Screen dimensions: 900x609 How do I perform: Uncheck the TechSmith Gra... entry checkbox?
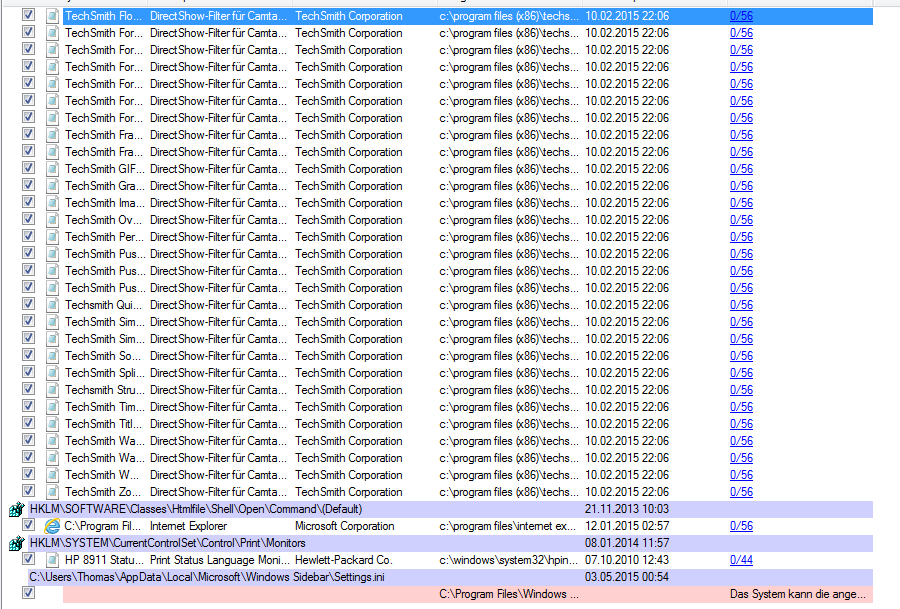(x=29, y=186)
